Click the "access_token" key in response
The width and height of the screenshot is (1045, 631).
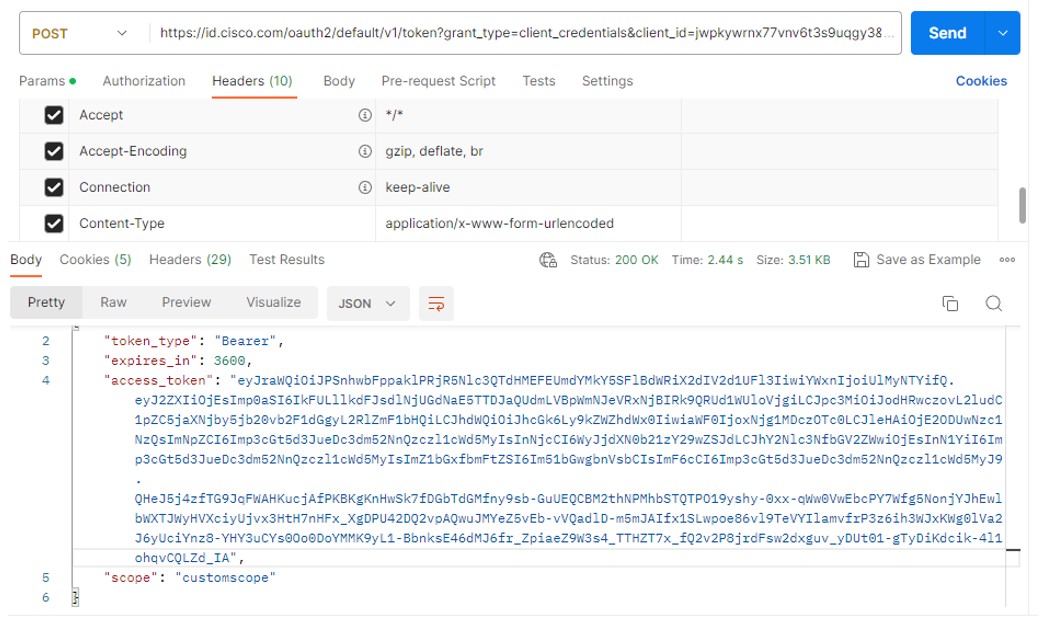pos(158,380)
